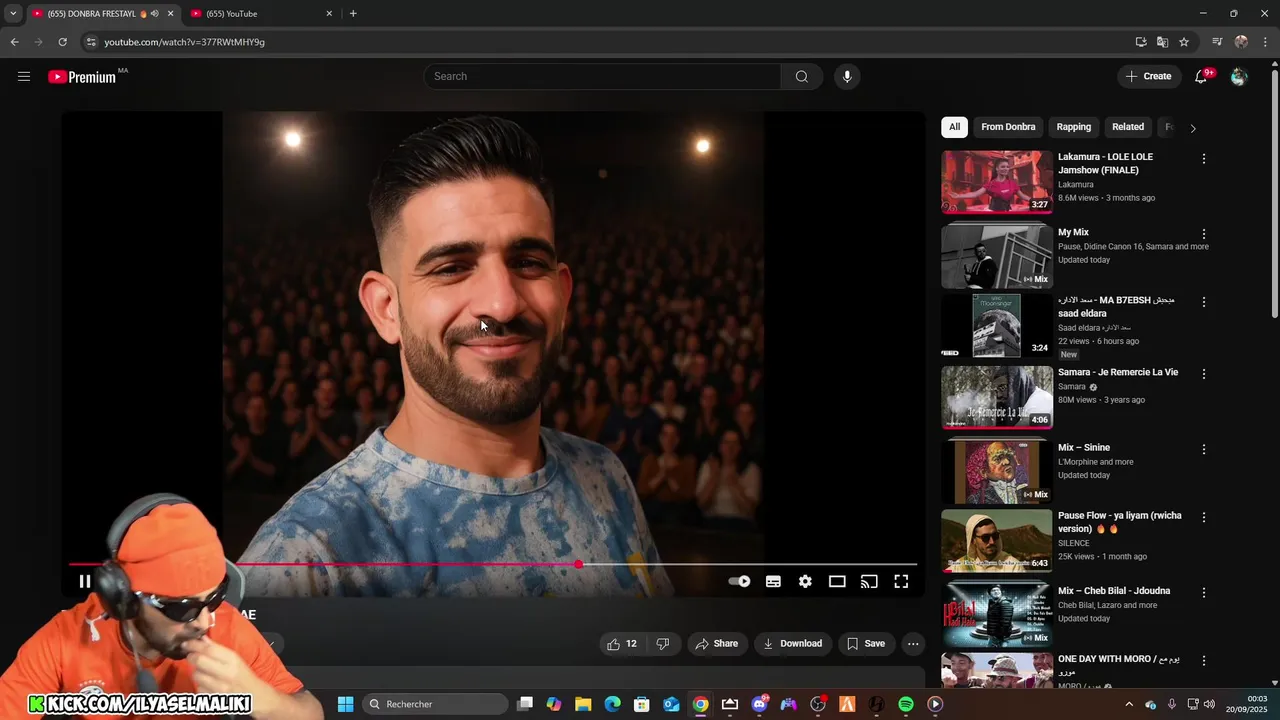Translate this page icon
This screenshot has height=720, width=1280.
pyautogui.click(x=1162, y=42)
